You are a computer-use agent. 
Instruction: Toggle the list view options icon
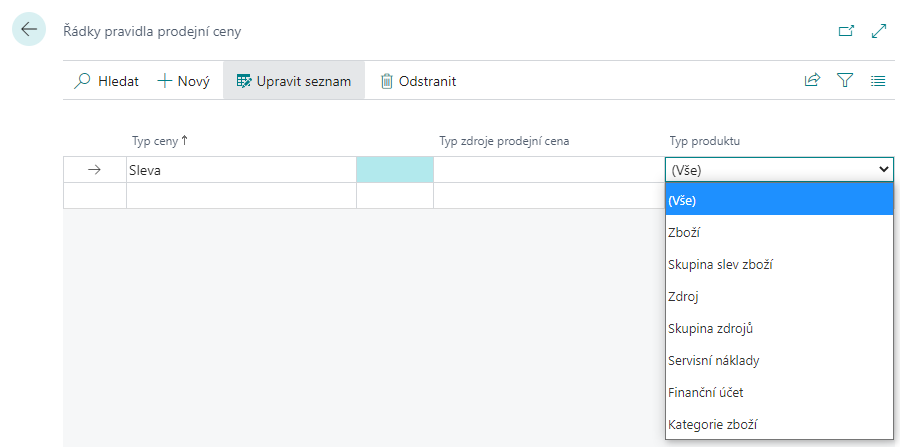(878, 81)
